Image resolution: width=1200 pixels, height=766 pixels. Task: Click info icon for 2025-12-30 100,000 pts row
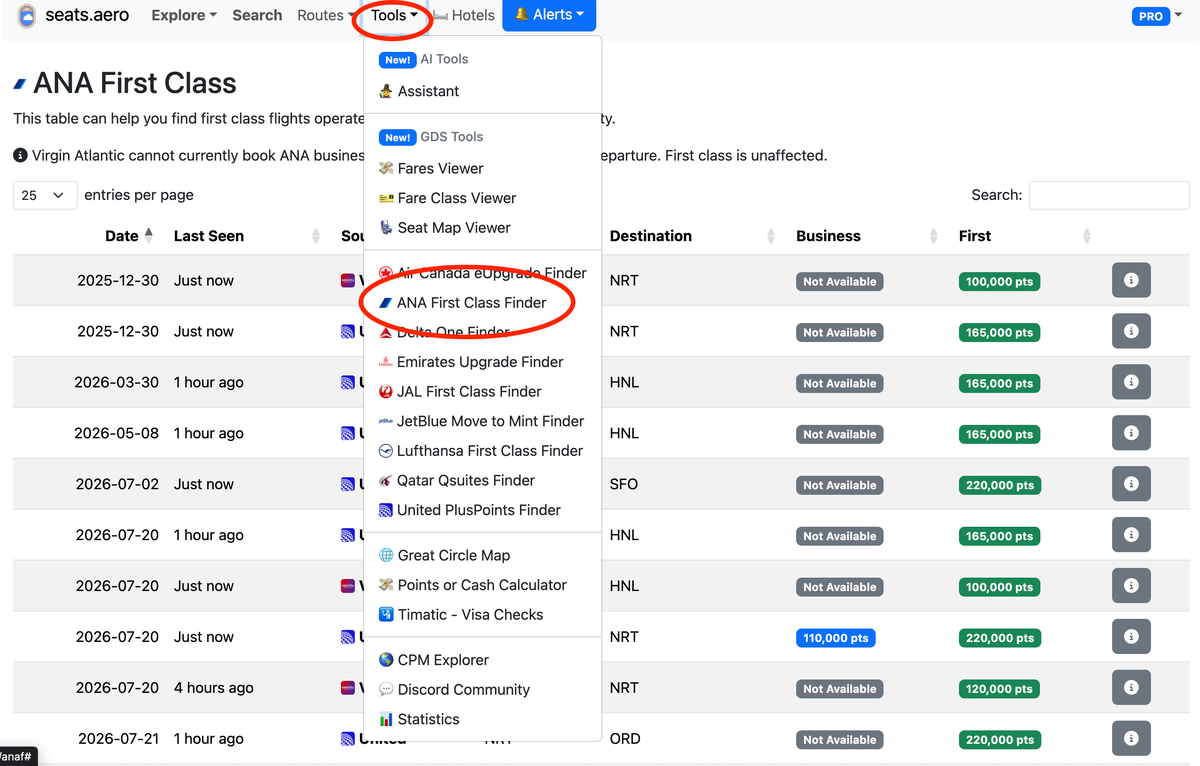click(1131, 281)
